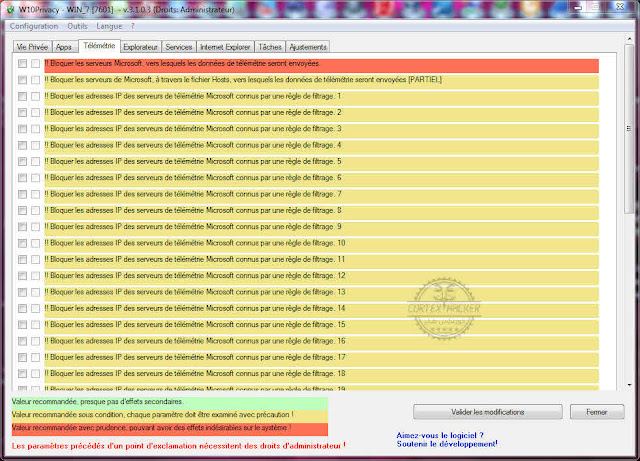
Task: Close the W10Privacy window
Action: [x=620, y=7]
